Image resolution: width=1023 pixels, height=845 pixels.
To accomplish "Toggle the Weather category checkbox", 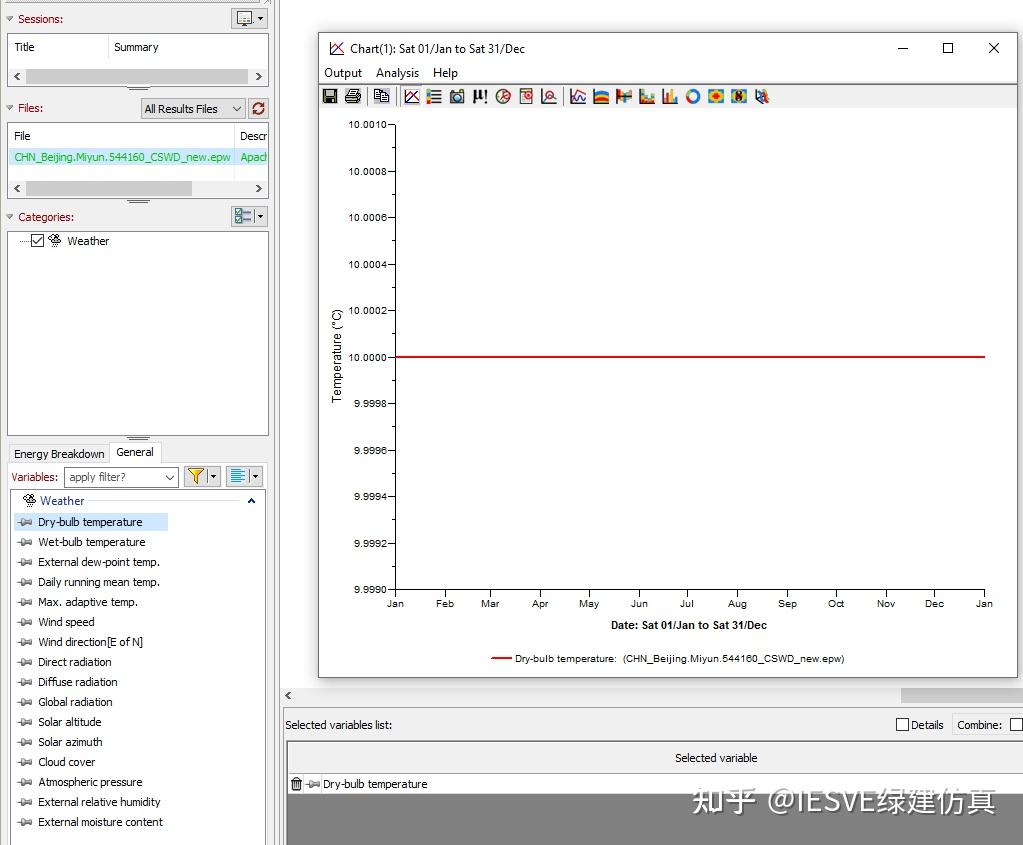I will (x=37, y=241).
